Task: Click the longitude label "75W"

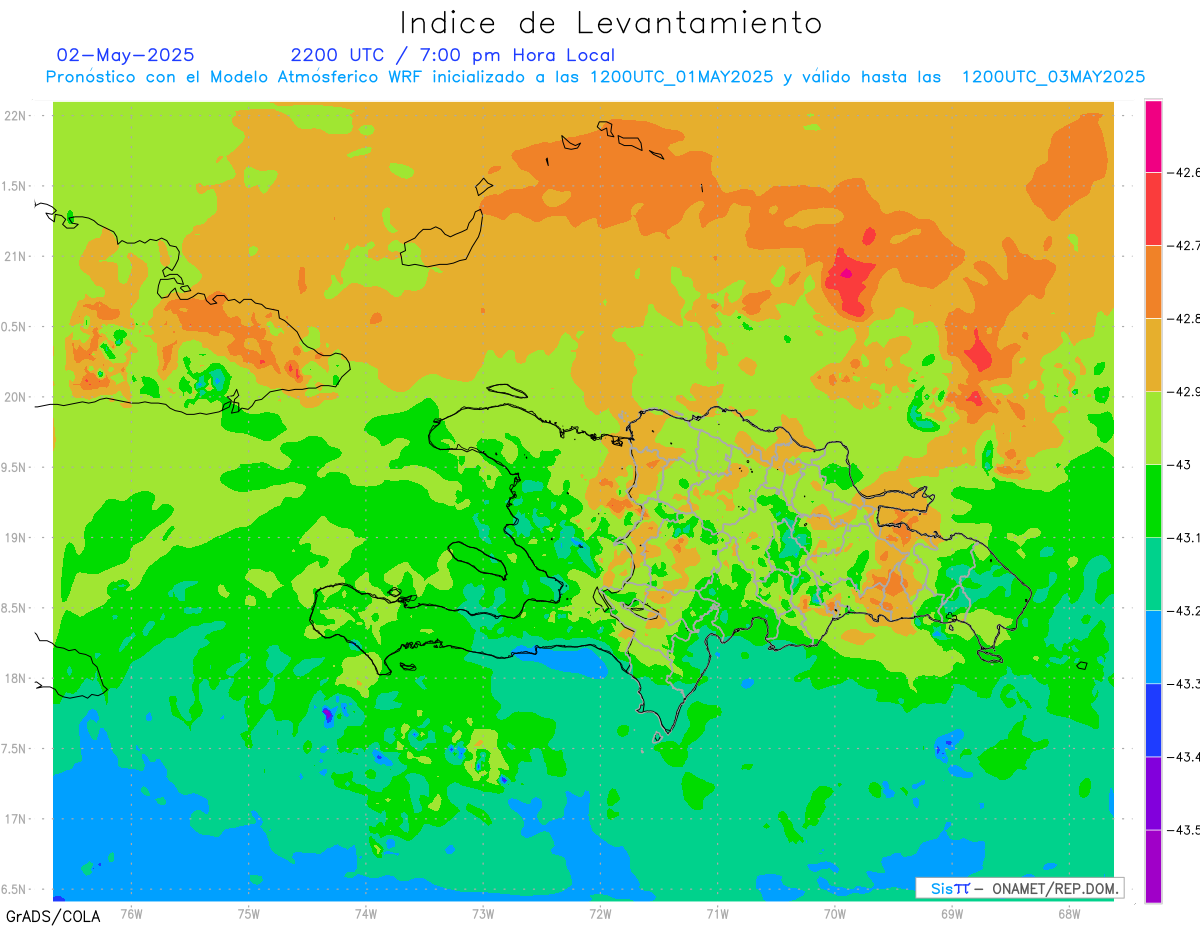Action: coord(249,913)
